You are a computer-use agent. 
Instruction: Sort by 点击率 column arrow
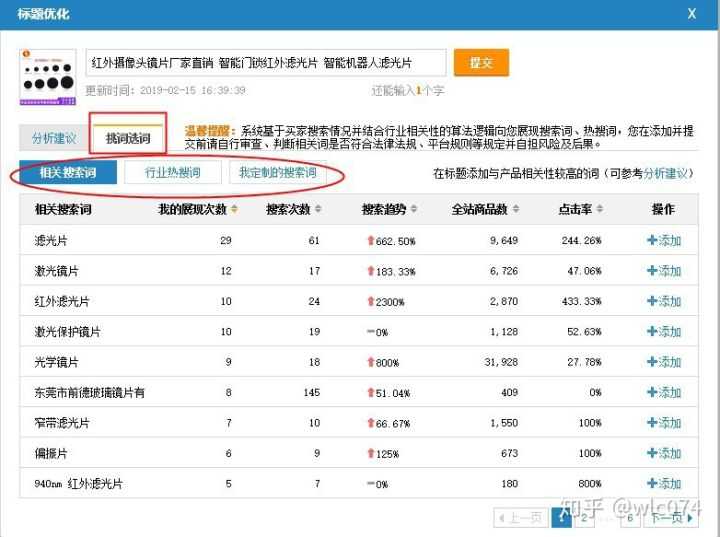[599, 209]
